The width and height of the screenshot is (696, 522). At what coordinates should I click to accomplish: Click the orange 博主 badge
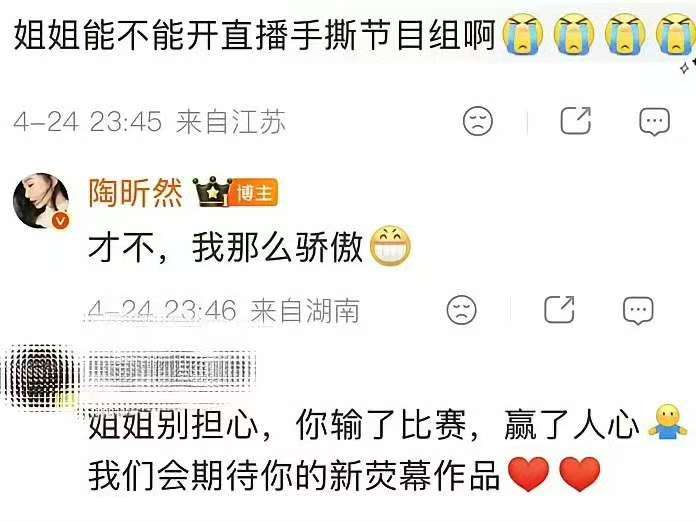[254, 193]
